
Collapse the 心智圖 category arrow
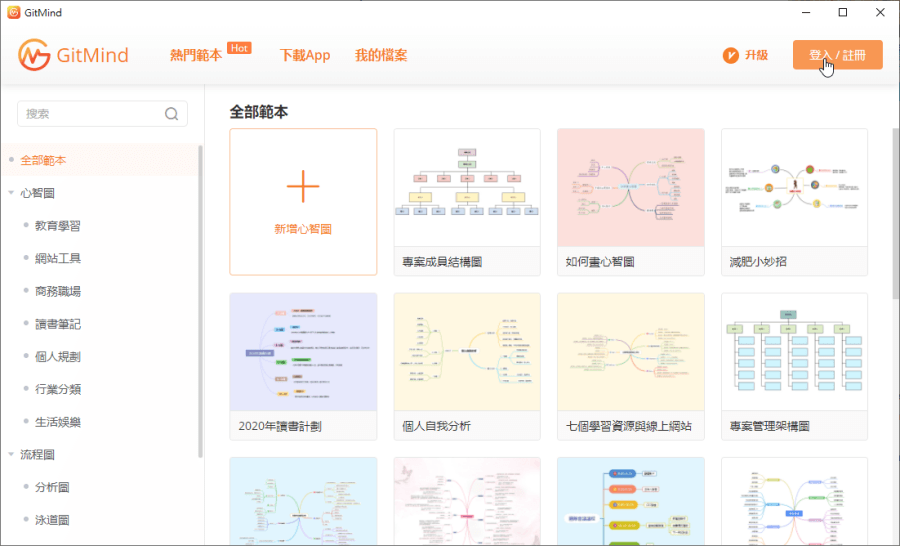[x=11, y=193]
